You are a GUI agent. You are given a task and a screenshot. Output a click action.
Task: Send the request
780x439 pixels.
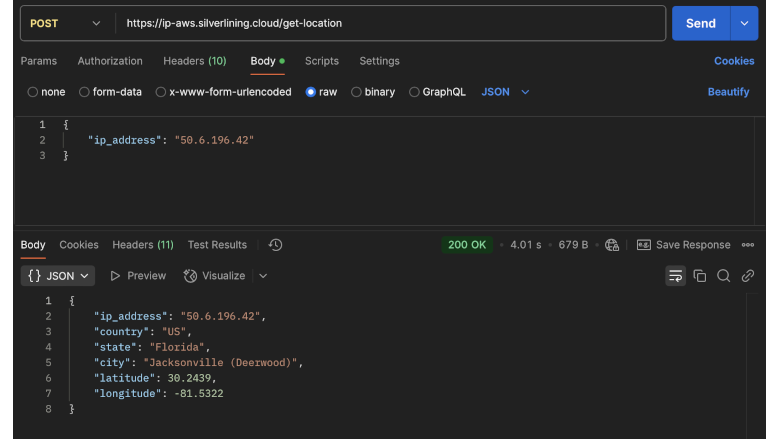[701, 23]
